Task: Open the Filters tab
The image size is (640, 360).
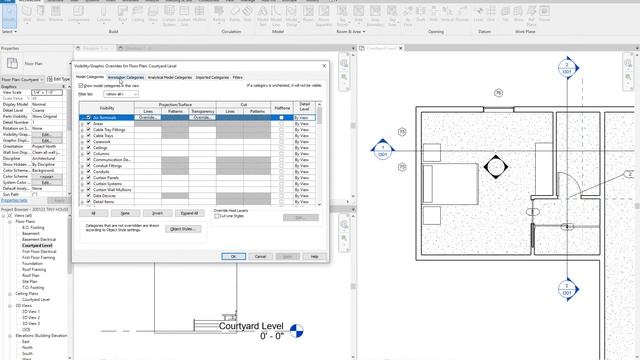Action: coord(238,77)
